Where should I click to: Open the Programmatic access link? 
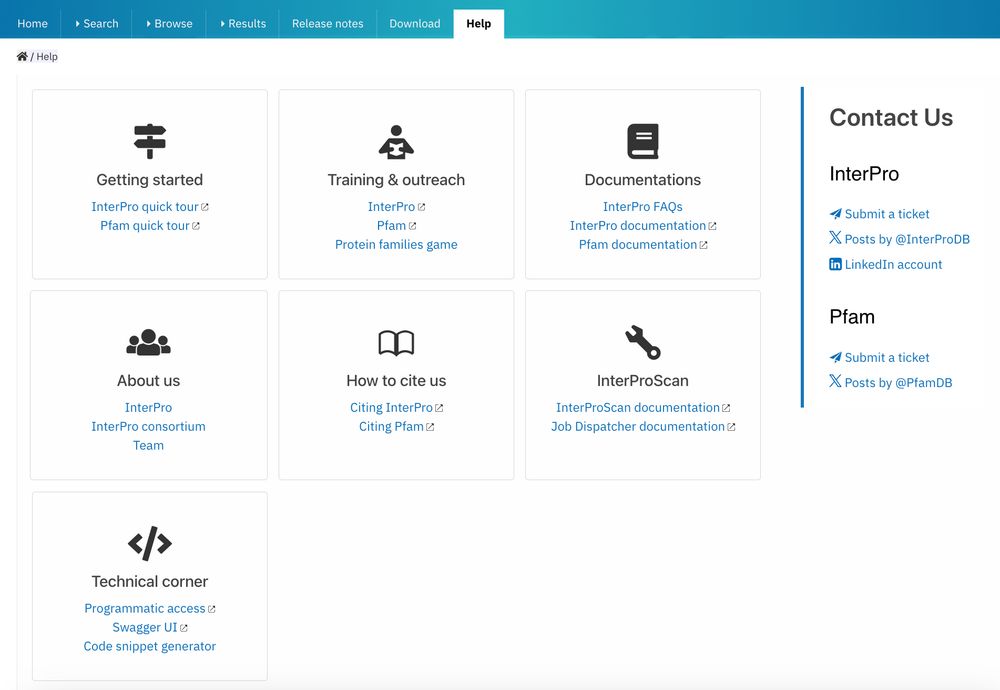(x=145, y=608)
